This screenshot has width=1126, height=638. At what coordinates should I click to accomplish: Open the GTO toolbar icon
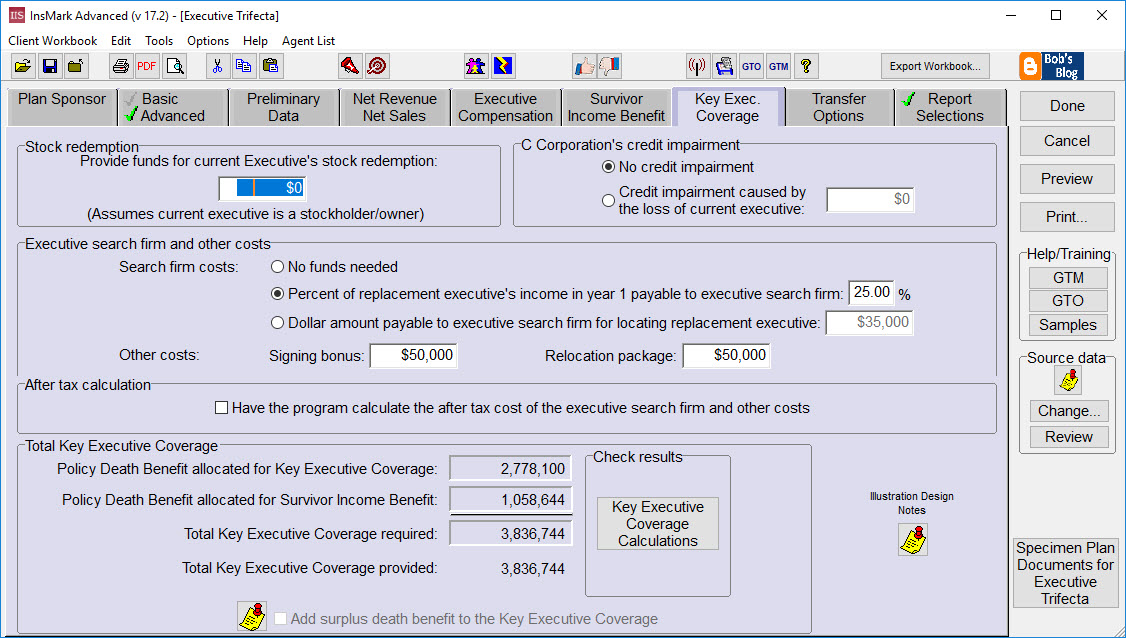click(751, 66)
